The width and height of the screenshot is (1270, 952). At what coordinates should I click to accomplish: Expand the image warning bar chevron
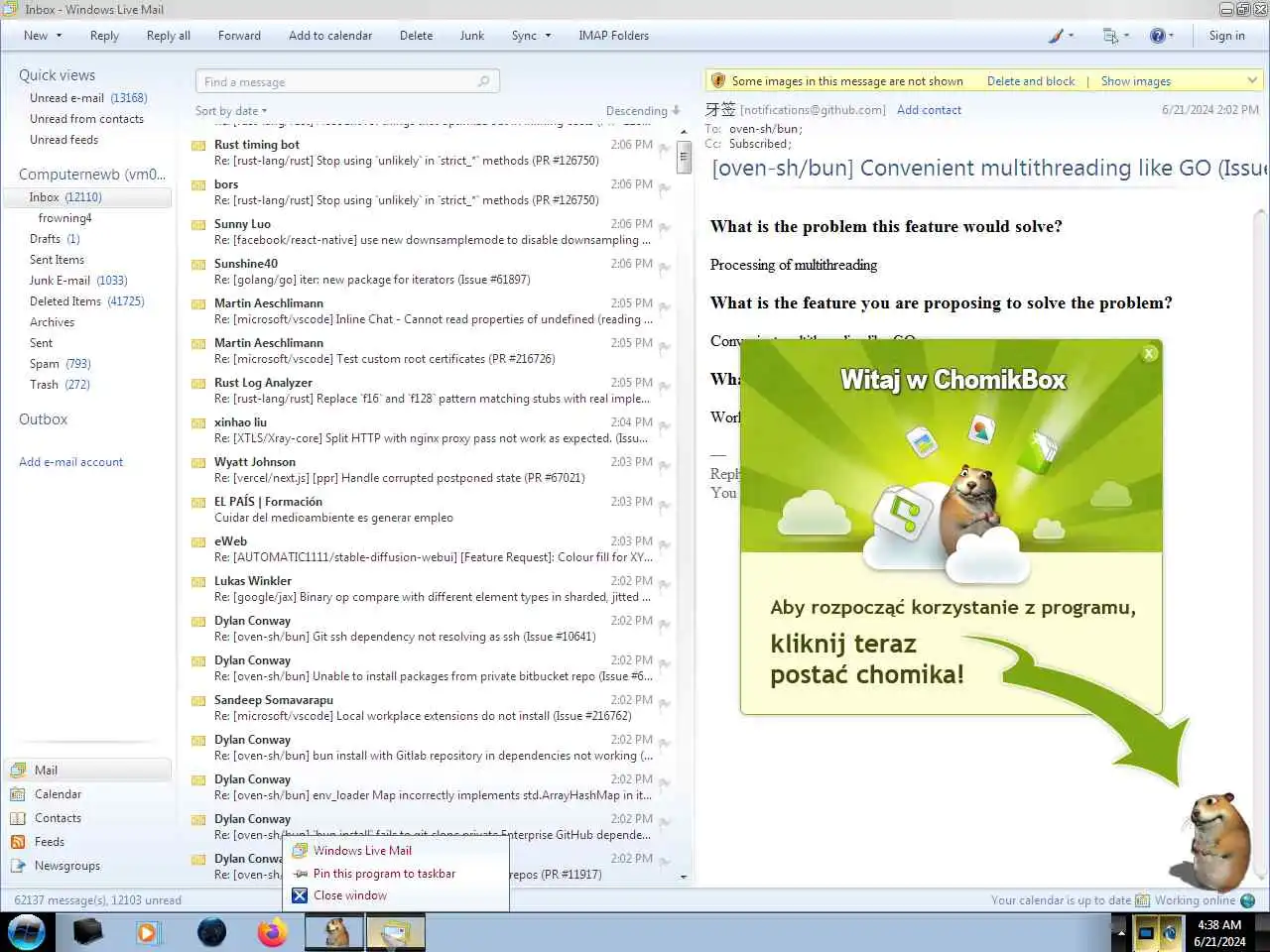[1252, 81]
